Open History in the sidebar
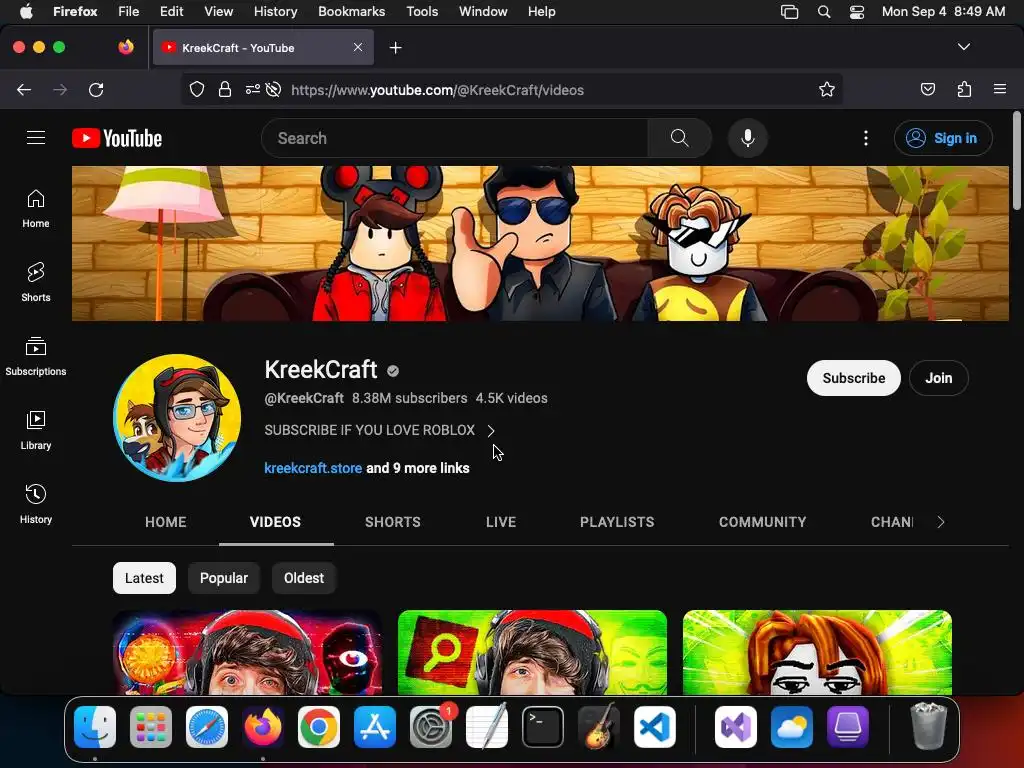The image size is (1024, 768). click(x=36, y=504)
